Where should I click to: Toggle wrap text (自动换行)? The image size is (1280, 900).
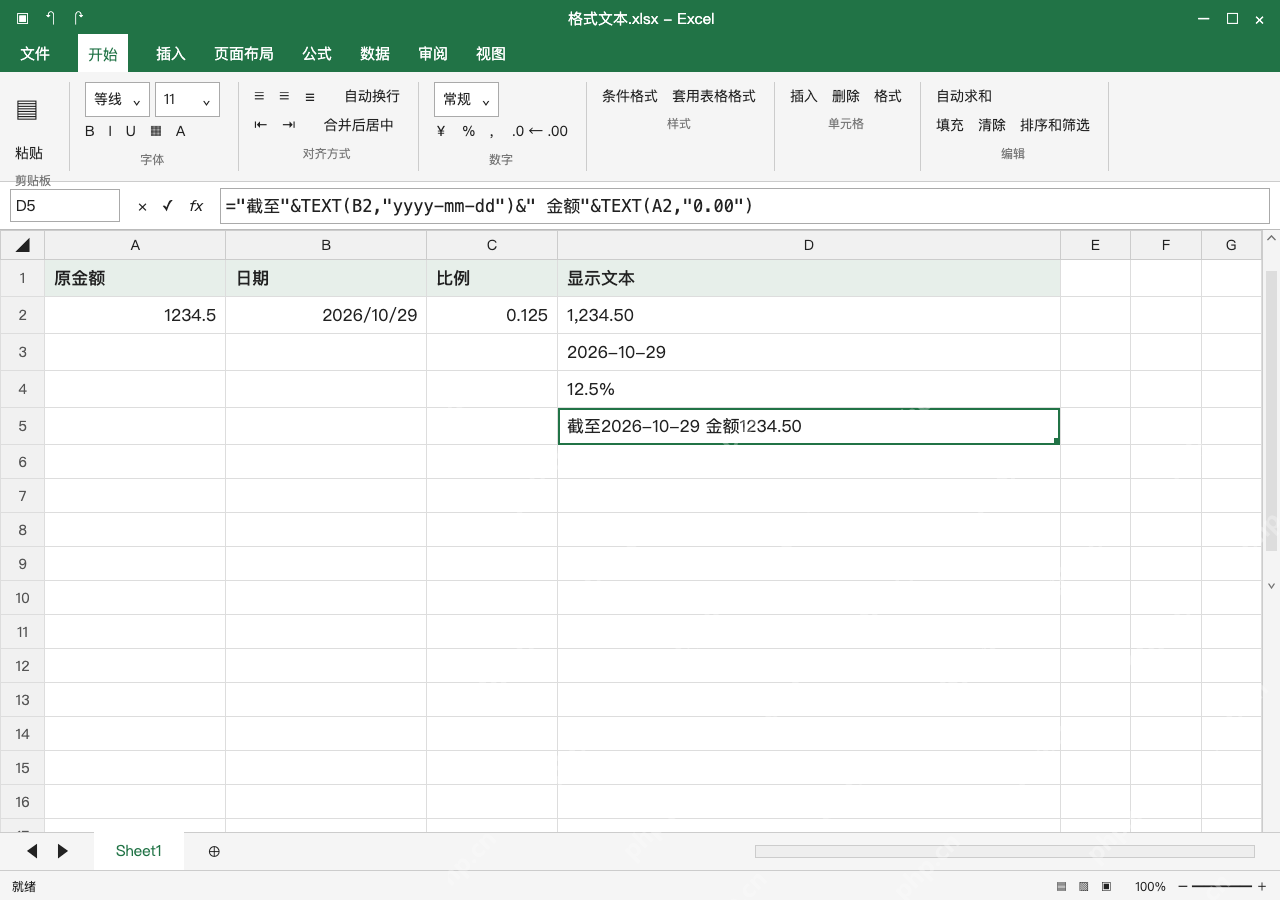point(372,96)
